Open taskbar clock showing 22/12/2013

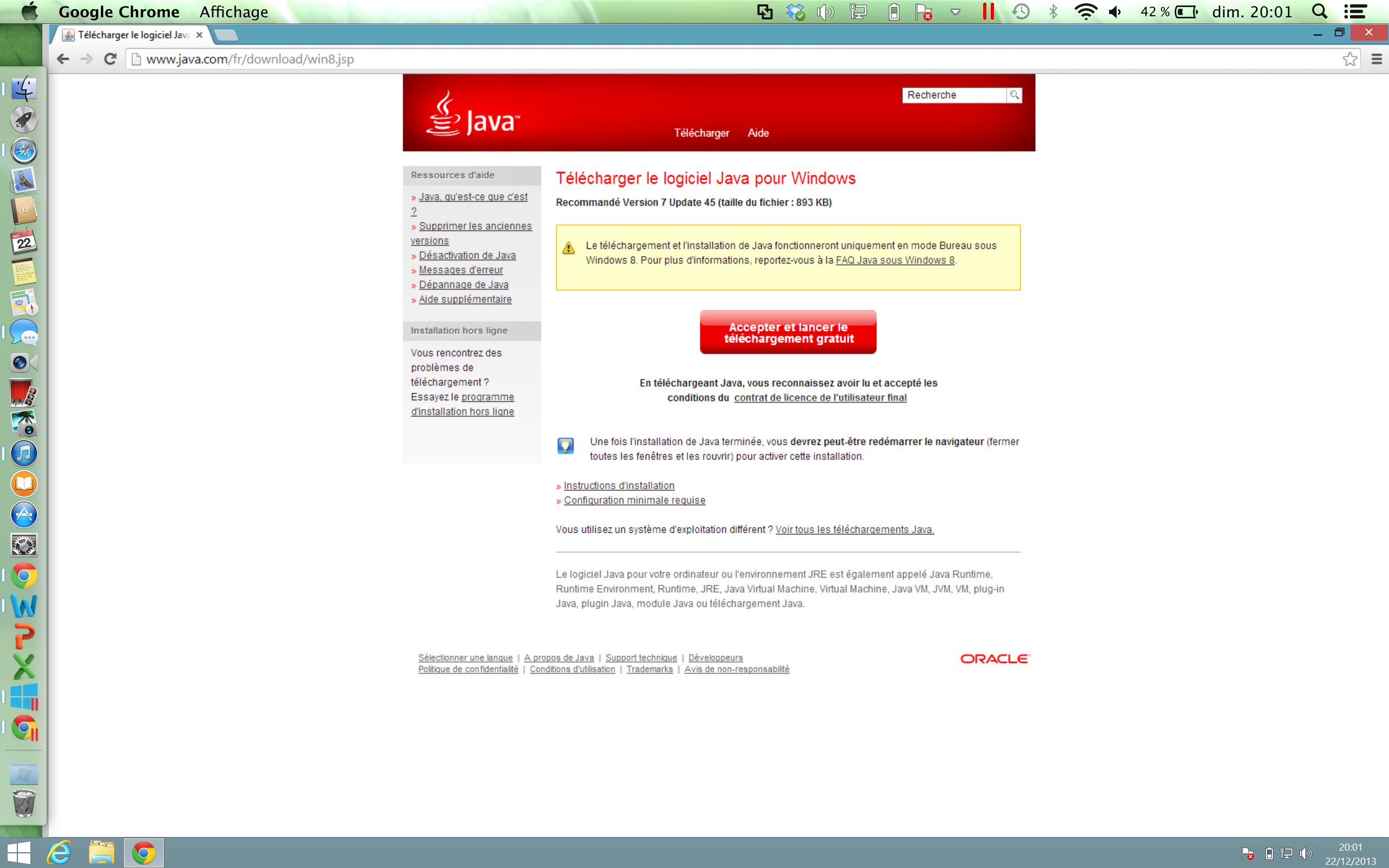coord(1350,854)
